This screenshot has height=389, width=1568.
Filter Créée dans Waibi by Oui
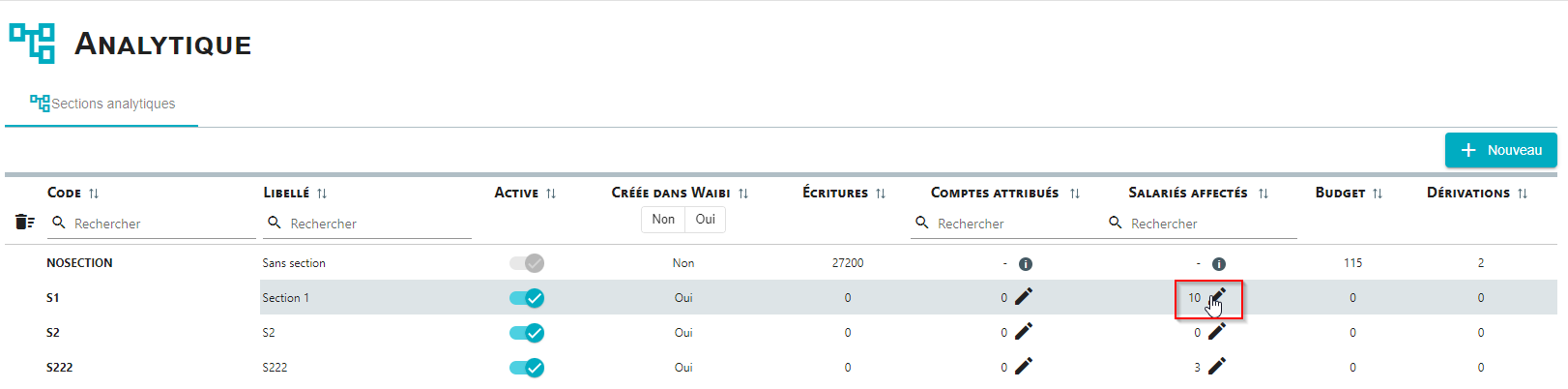pos(706,220)
